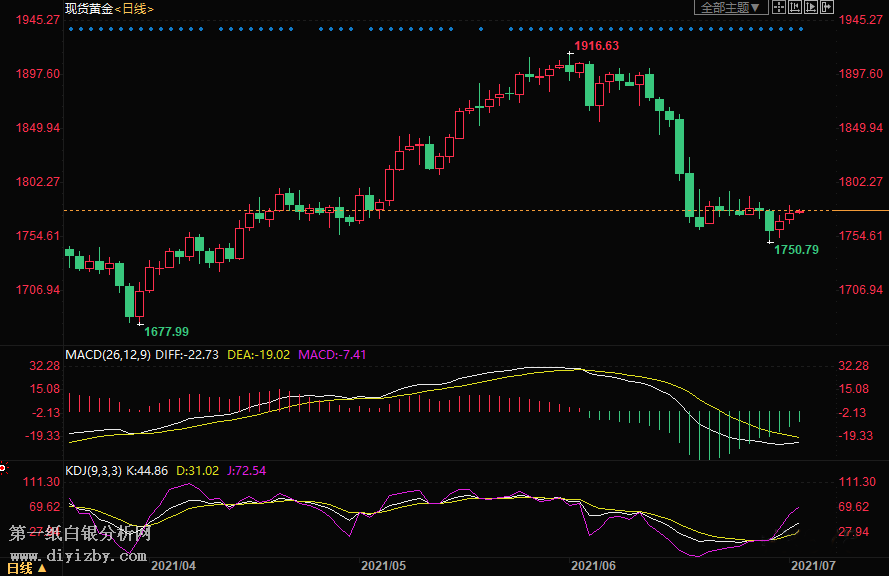Image resolution: width=889 pixels, height=576 pixels.
Task: Click the www.diyizby.com watermark link
Action: (80, 556)
